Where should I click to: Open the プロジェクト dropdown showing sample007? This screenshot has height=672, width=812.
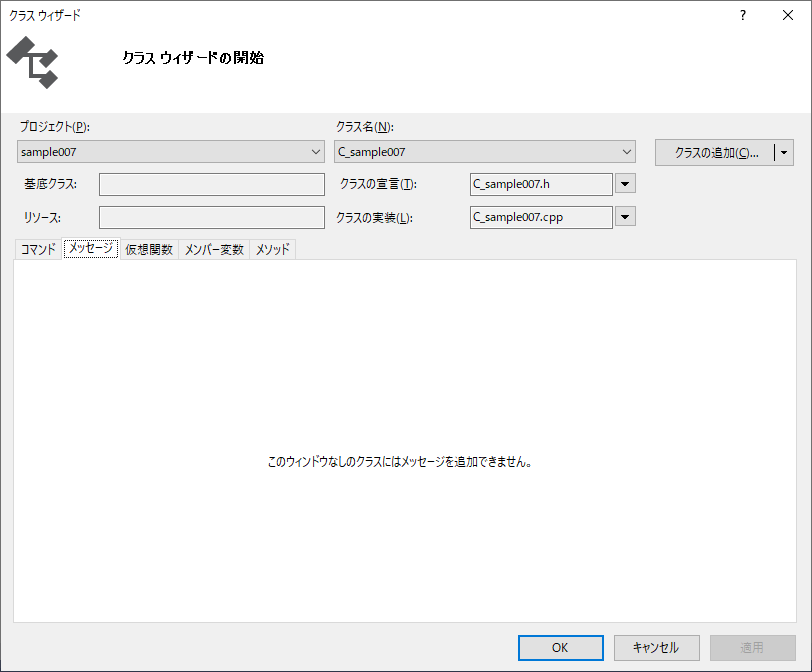(x=171, y=152)
